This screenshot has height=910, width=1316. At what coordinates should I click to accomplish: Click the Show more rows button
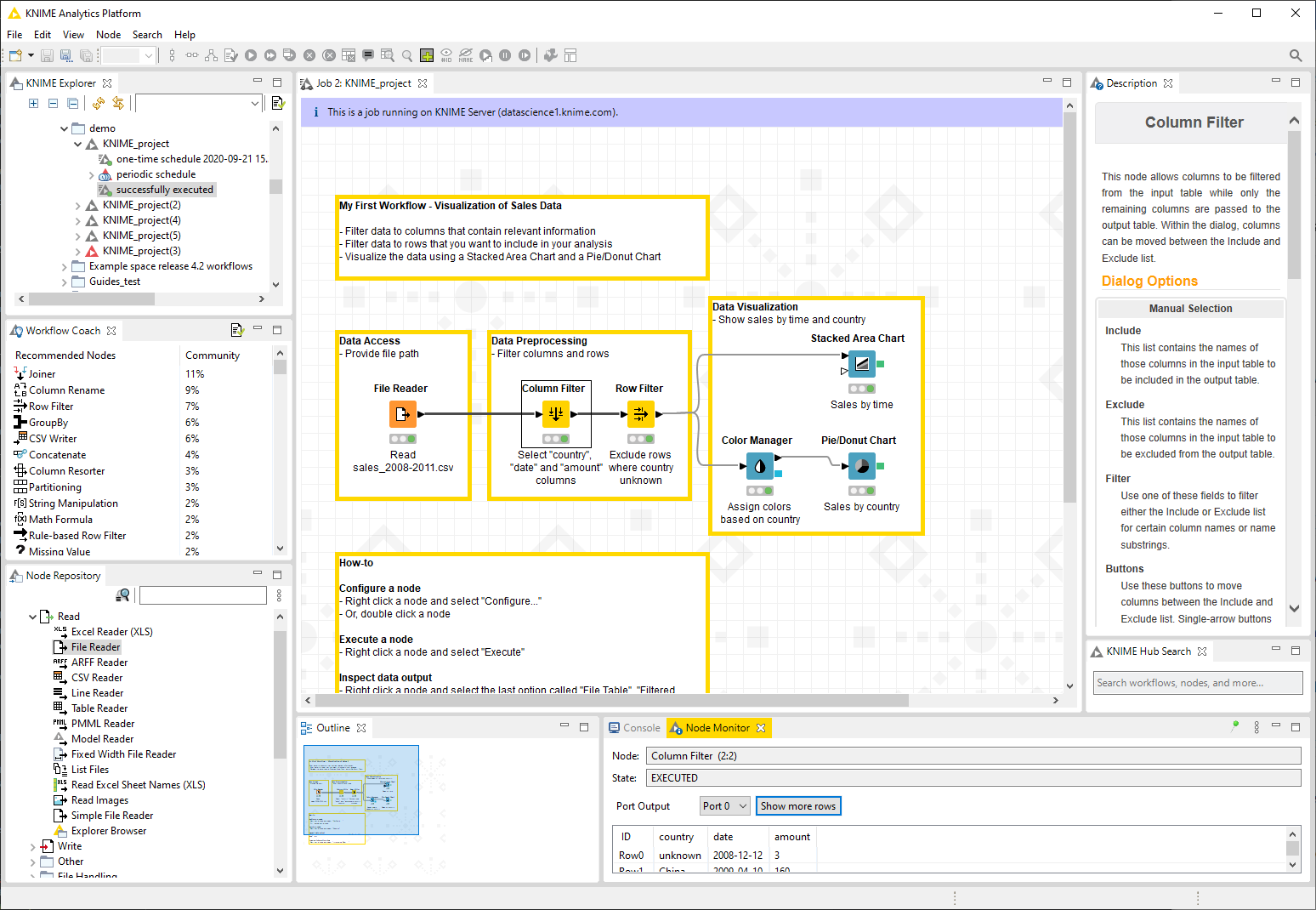coord(798,806)
